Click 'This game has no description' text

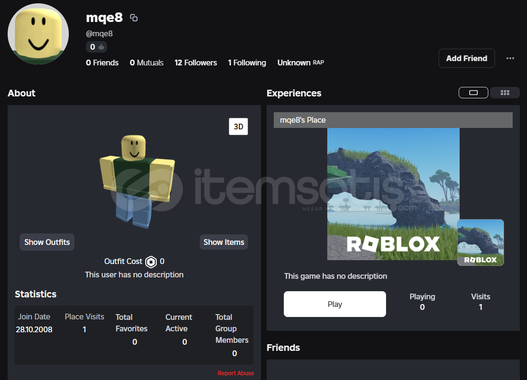pos(335,276)
